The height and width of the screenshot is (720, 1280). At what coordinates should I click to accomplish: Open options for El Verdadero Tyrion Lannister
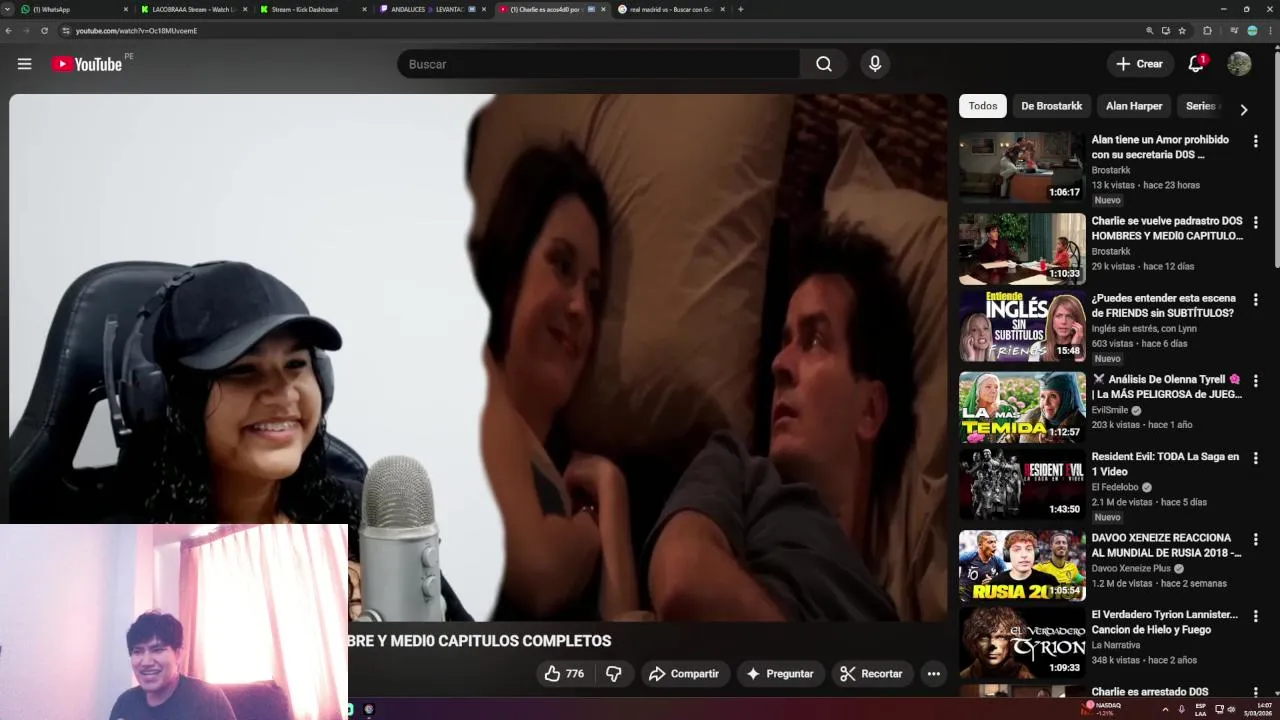point(1256,619)
